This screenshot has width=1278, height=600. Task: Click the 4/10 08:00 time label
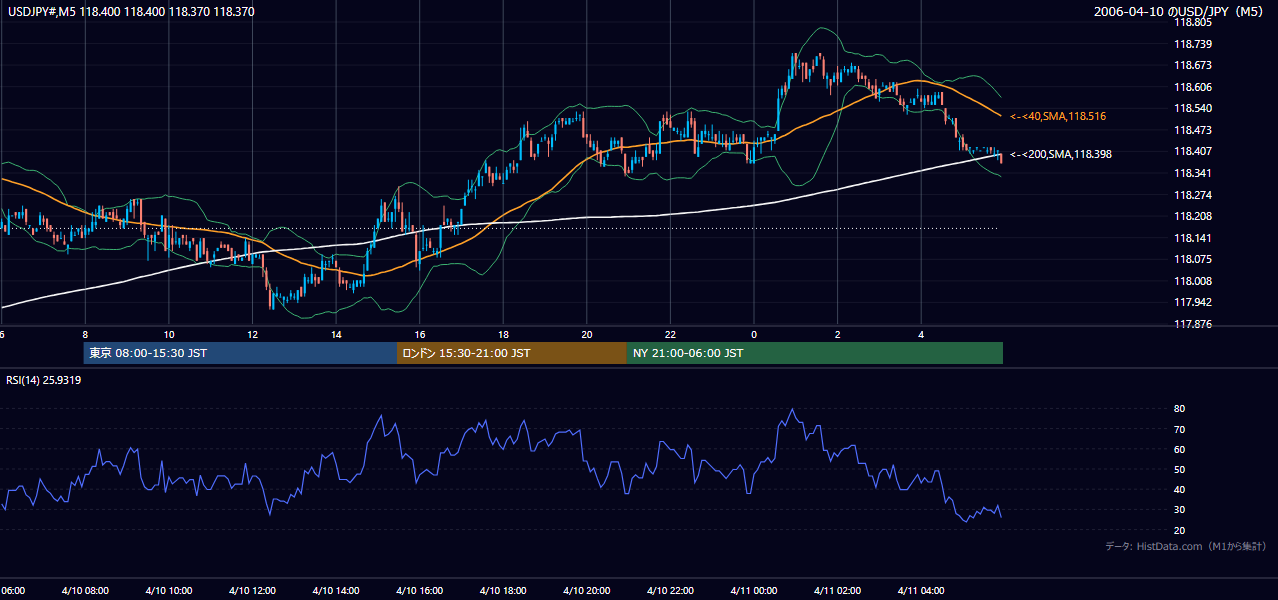click(x=86, y=591)
